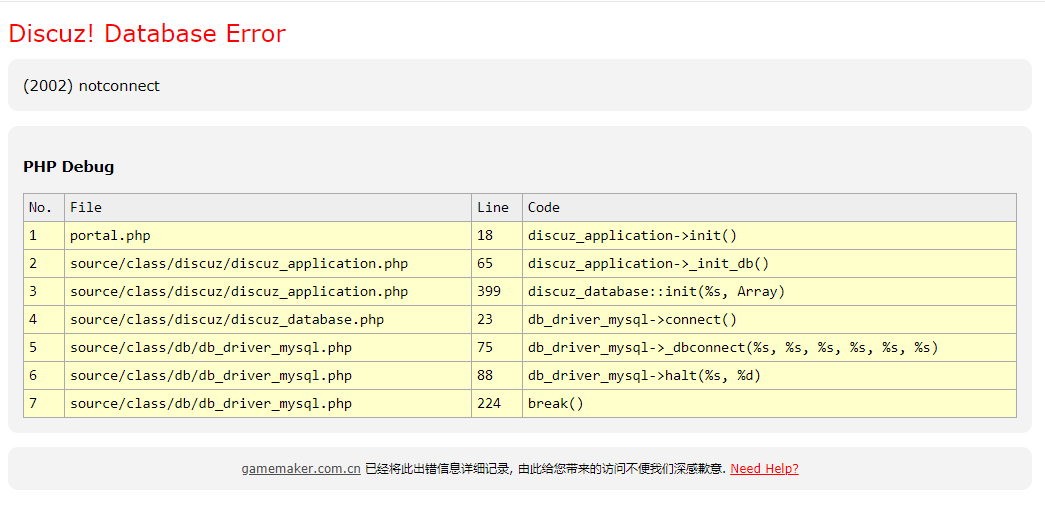This screenshot has height=516, width=1045.
Task: Select the break() code cell
Action: point(555,404)
